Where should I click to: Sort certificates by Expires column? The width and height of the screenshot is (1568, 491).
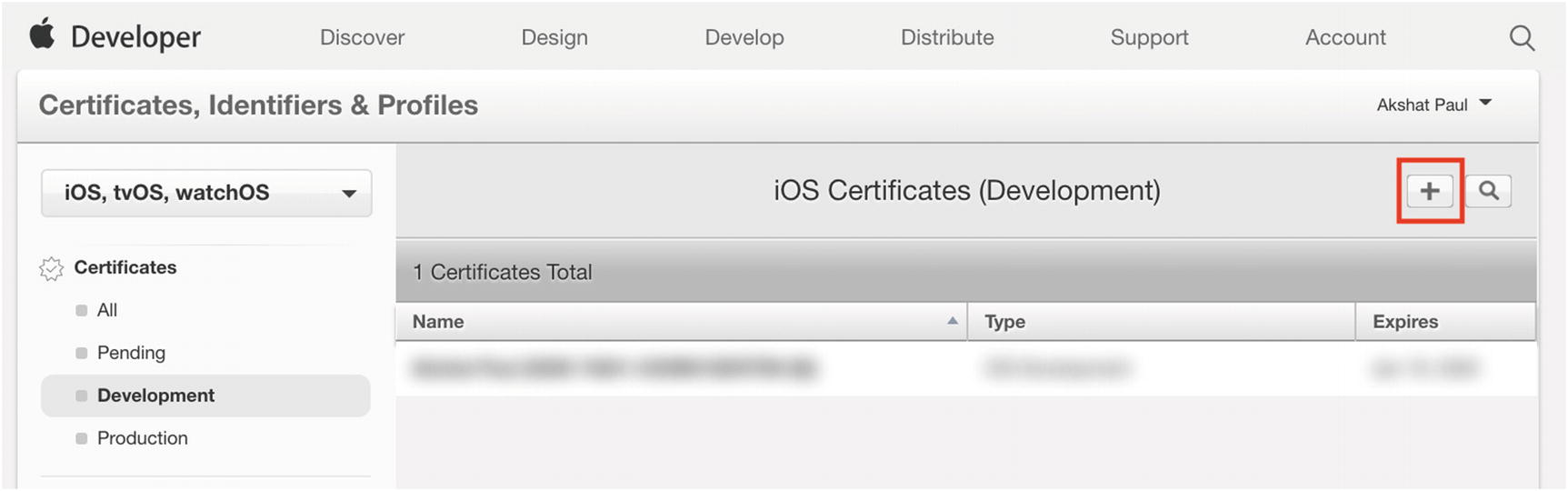click(x=1404, y=322)
